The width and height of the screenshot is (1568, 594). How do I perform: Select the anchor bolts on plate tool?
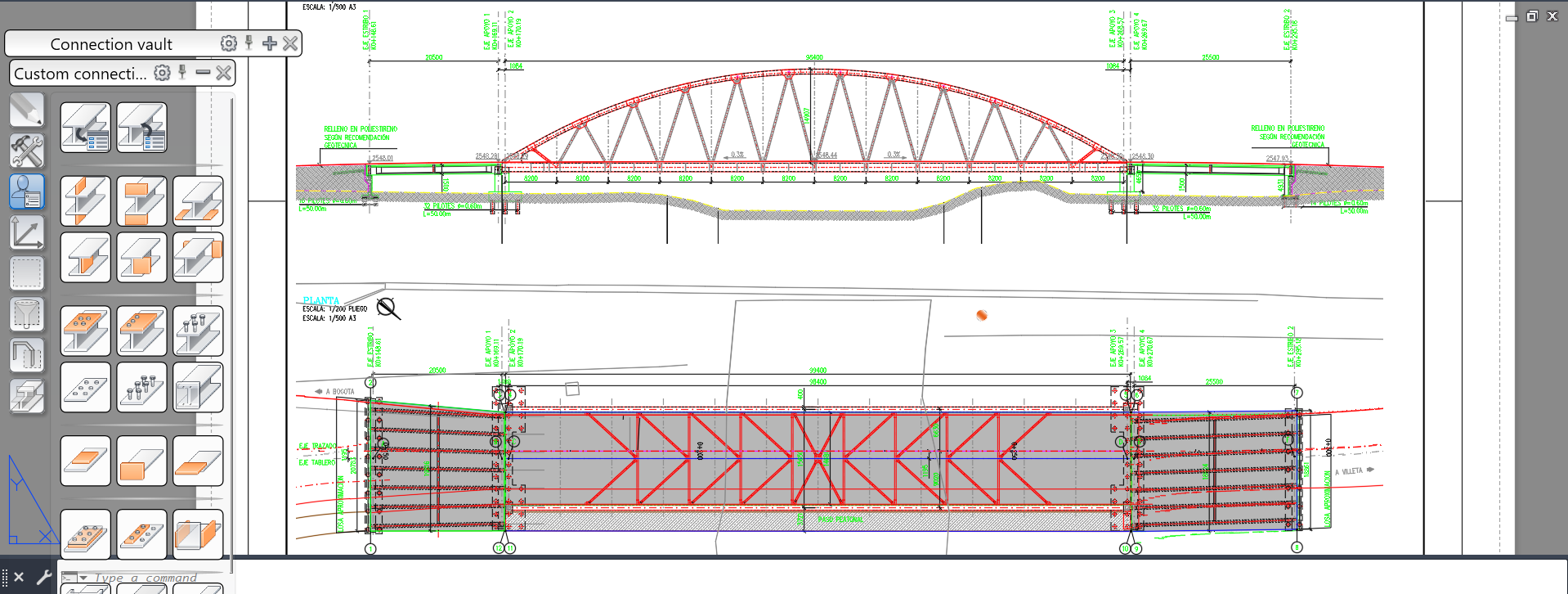(141, 388)
